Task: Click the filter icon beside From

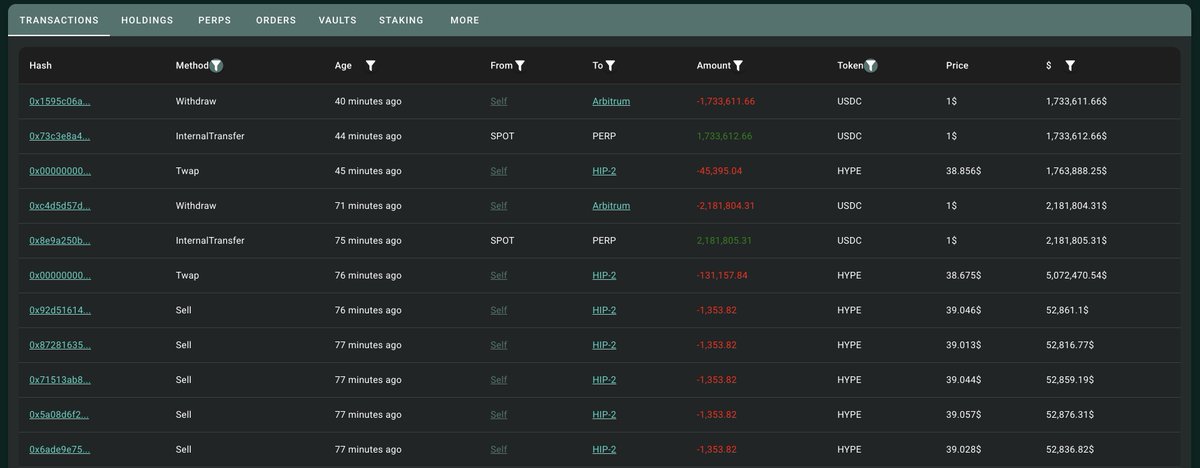Action: click(x=520, y=66)
